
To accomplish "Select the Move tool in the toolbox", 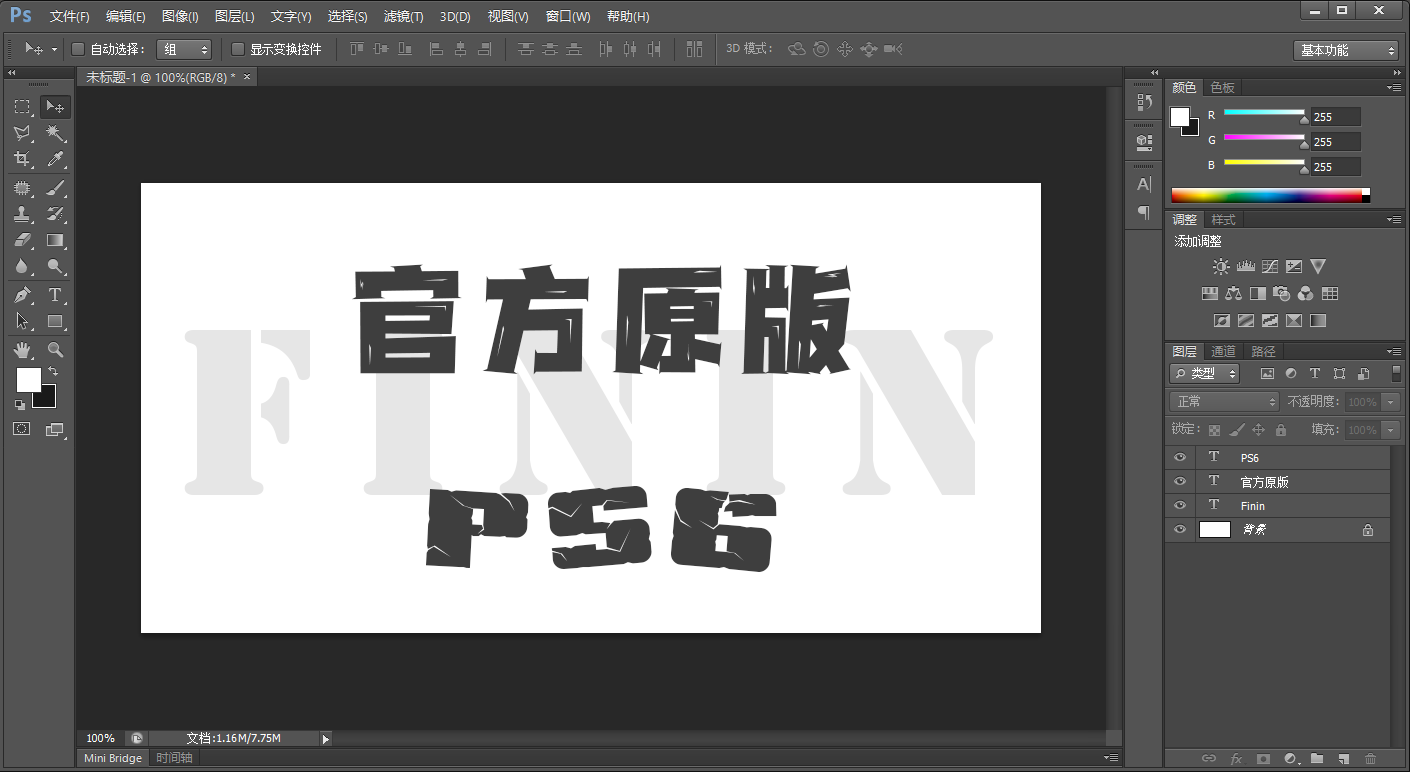I will [x=55, y=107].
